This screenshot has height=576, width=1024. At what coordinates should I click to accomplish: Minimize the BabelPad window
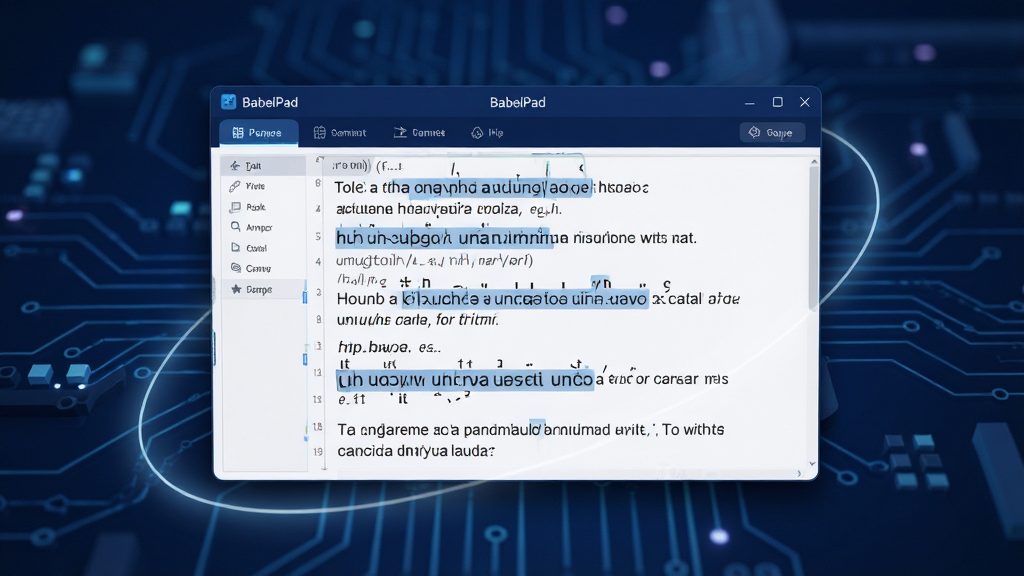(750, 103)
